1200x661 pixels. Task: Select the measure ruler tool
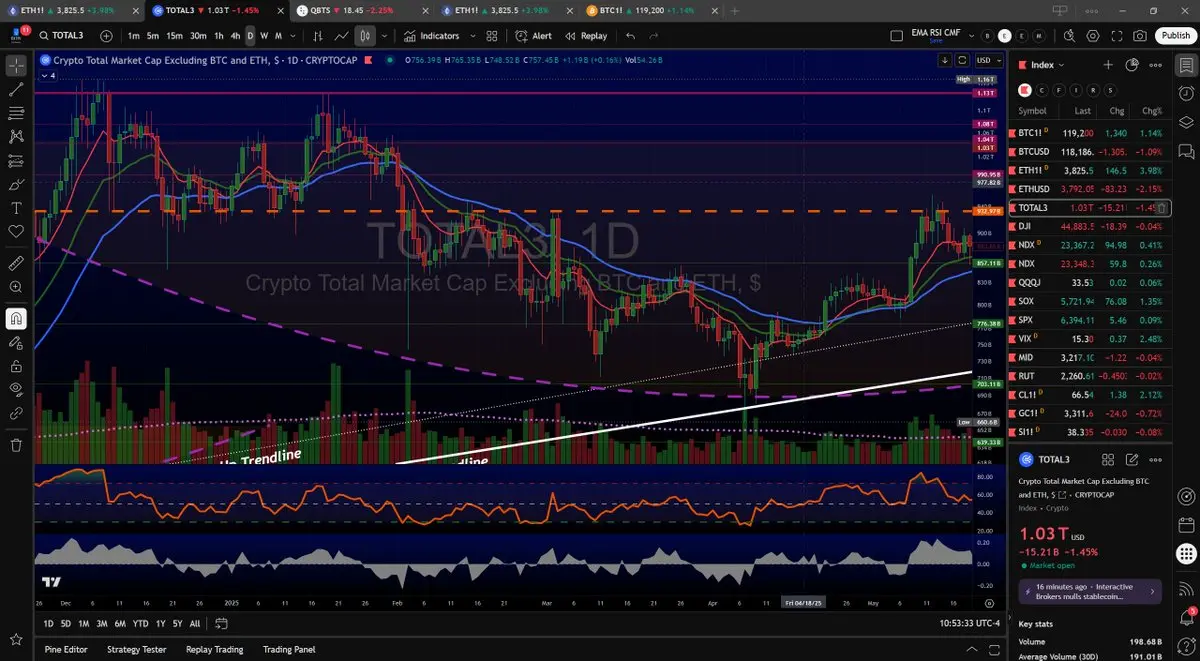pyautogui.click(x=16, y=264)
